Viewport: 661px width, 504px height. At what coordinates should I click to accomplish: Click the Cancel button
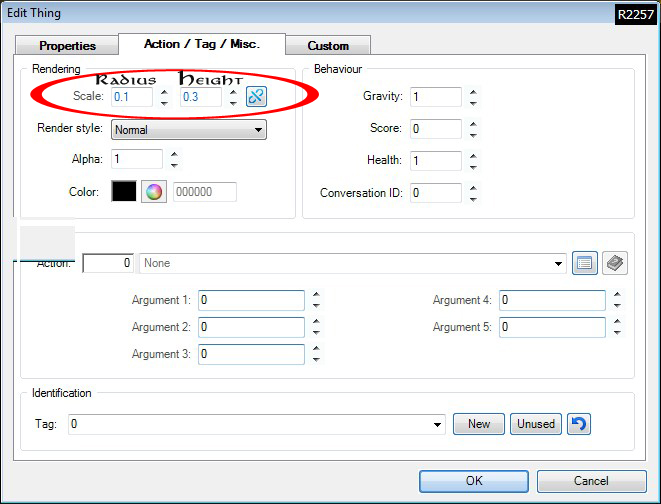(591, 481)
